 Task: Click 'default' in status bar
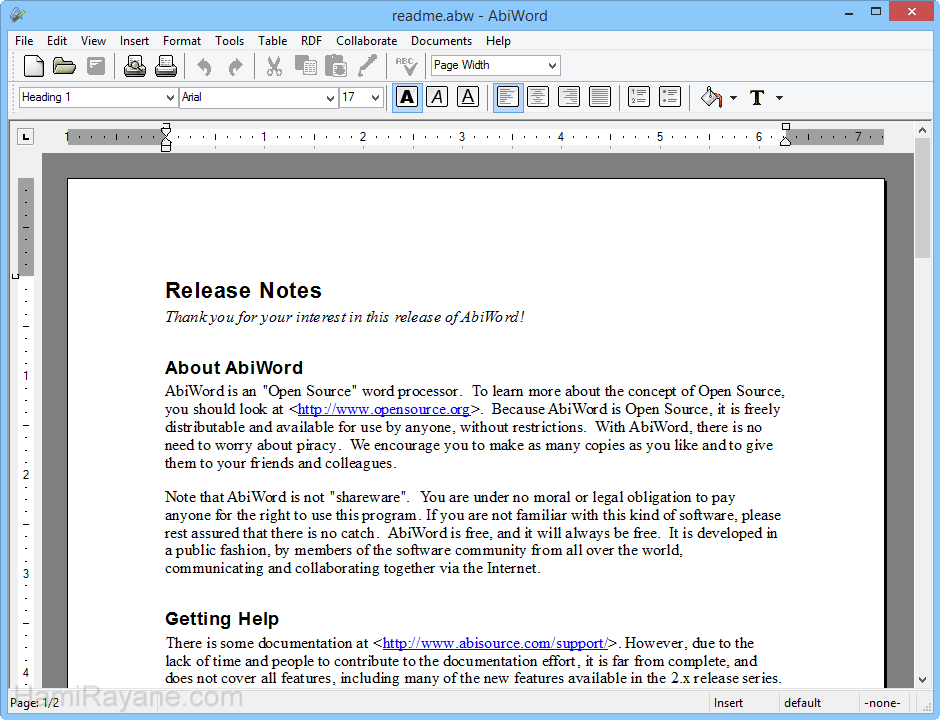803,703
